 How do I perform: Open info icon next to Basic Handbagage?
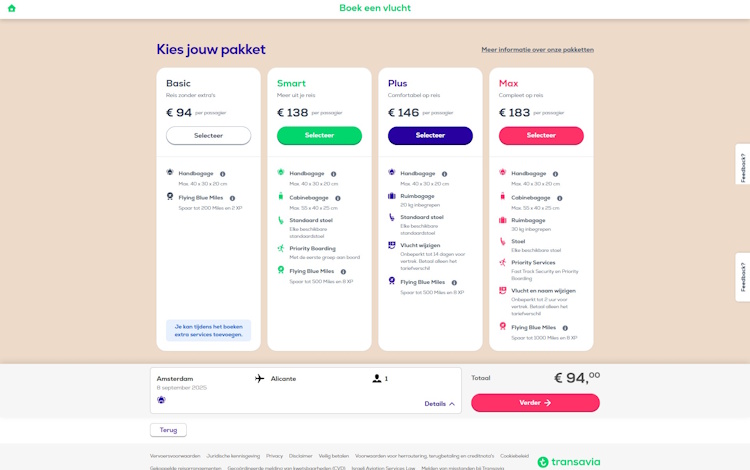click(222, 174)
